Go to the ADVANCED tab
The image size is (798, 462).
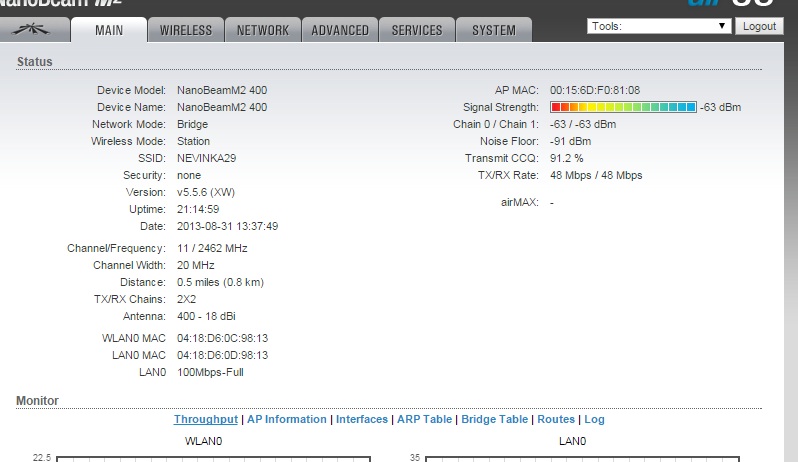click(x=340, y=30)
